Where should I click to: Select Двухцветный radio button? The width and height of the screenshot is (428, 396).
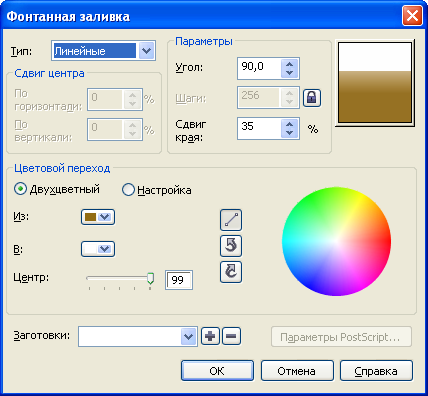pos(20,189)
